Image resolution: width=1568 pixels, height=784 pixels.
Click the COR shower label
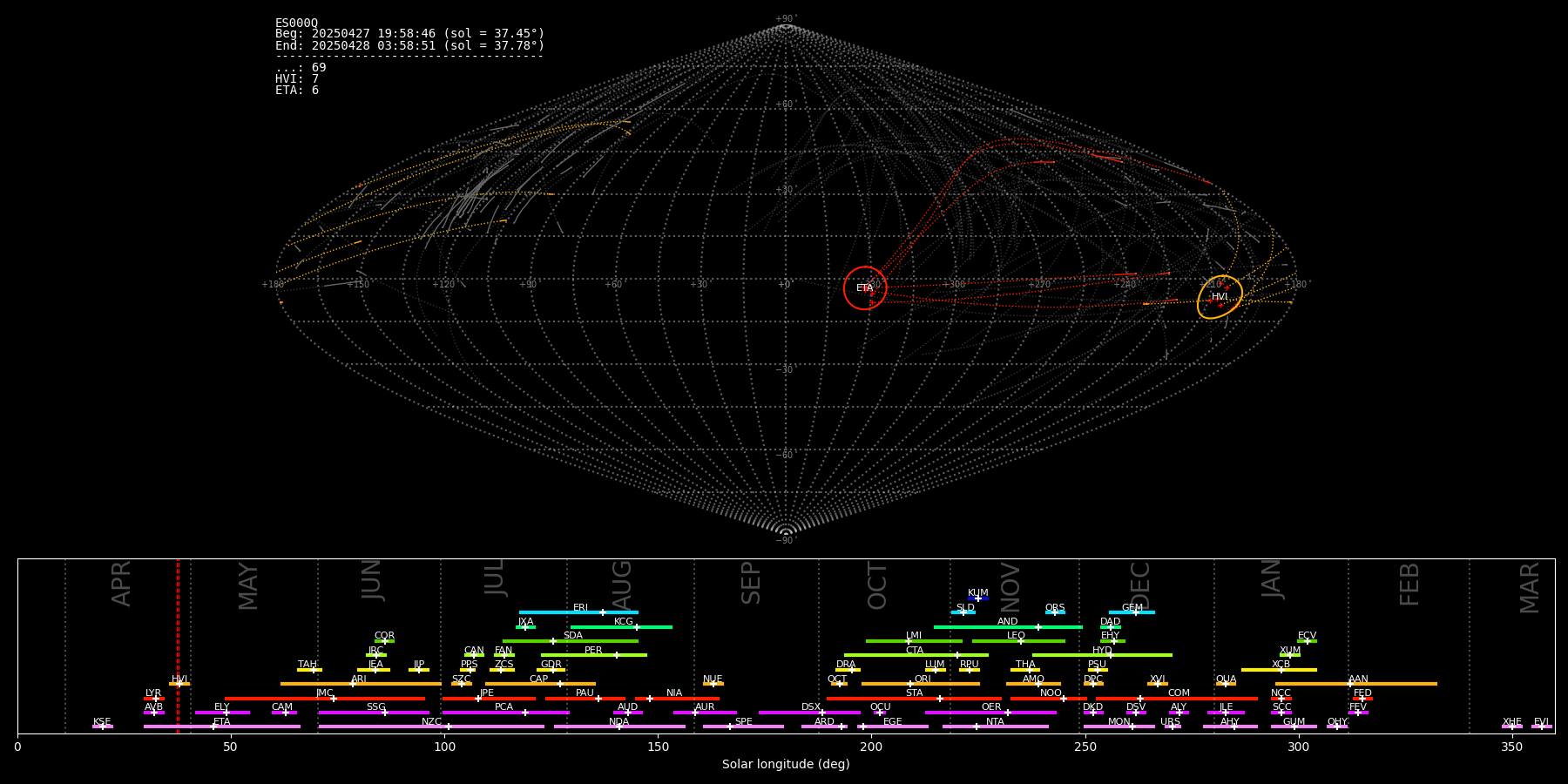384,636
